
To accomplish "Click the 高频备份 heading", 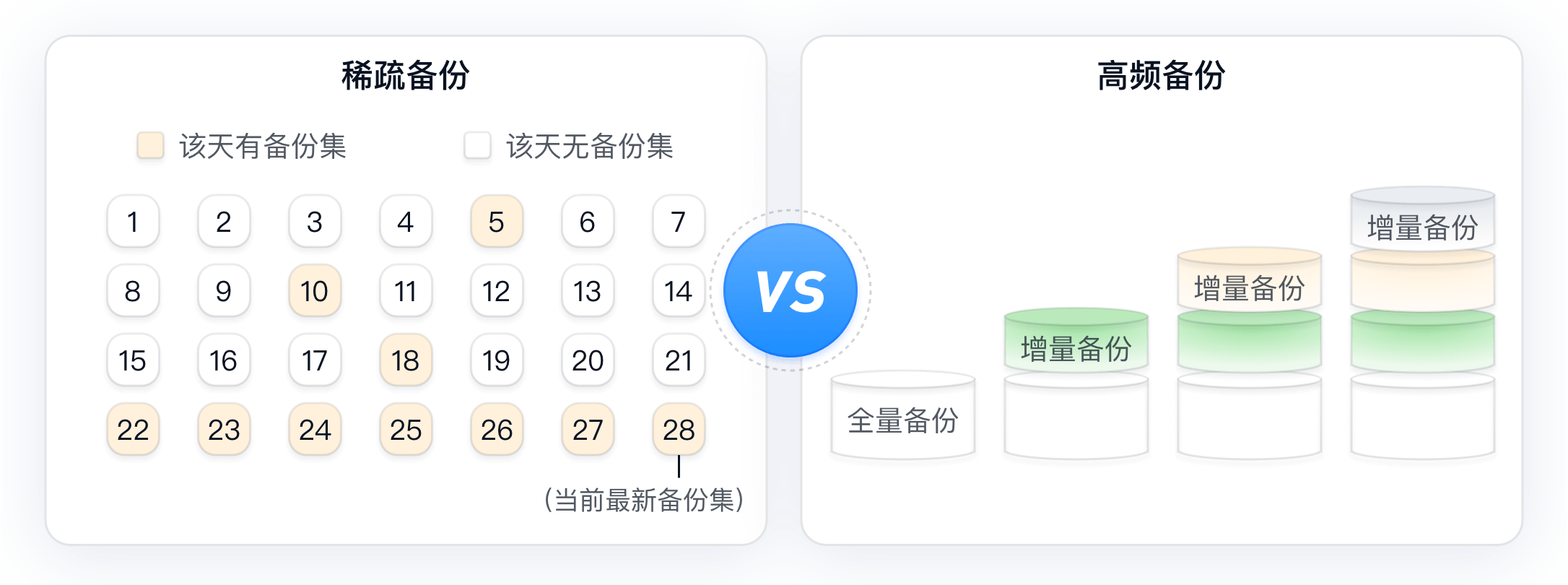I will (1162, 75).
